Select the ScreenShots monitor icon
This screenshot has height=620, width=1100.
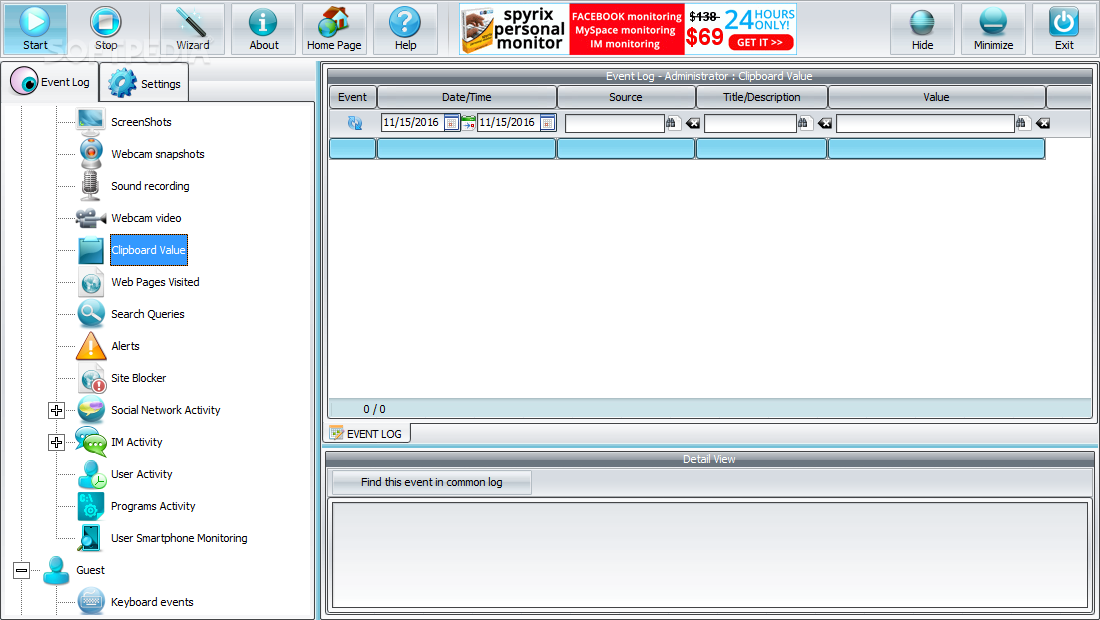pos(91,122)
